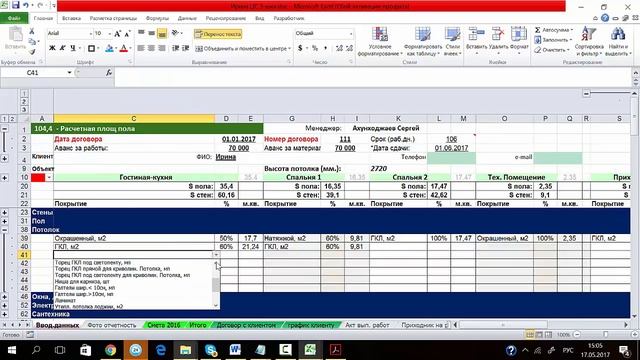Image resolution: width=640 pixels, height=360 pixels.
Task: Open Условное форматирование
Action: point(380,42)
